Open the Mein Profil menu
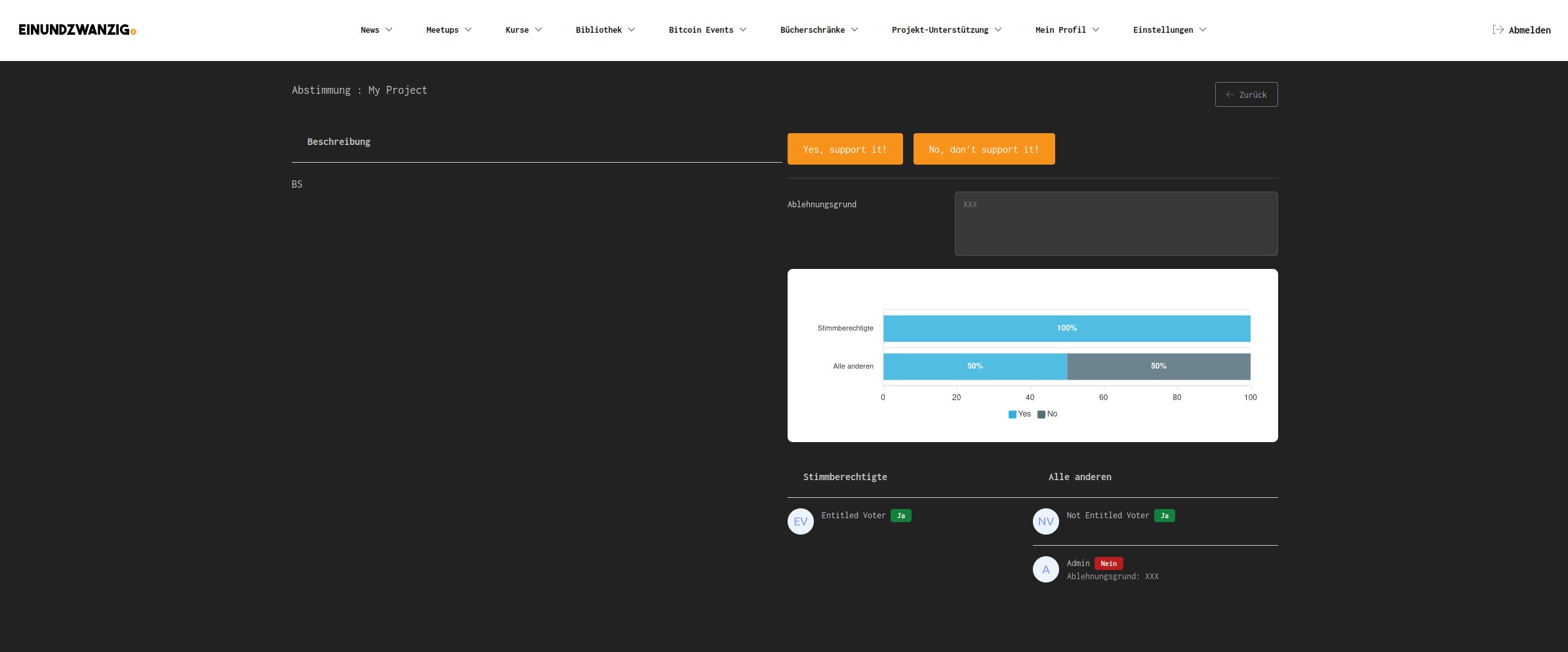The width and height of the screenshot is (1568, 652). coord(1067,30)
